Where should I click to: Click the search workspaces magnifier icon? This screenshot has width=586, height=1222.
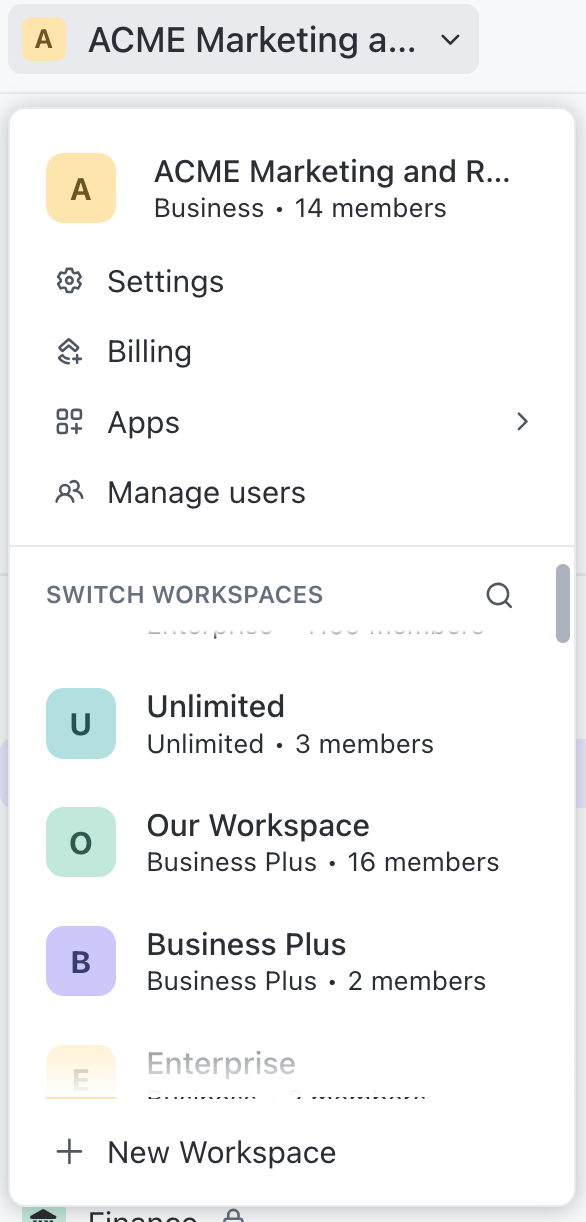click(x=499, y=596)
